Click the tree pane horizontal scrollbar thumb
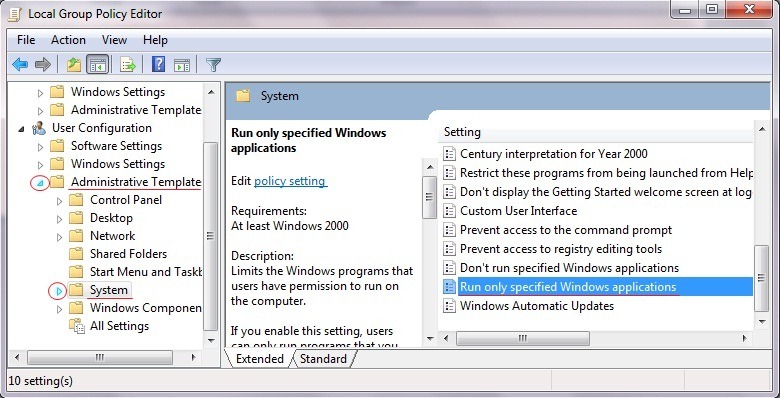Viewport: 780px width, 398px height. [x=99, y=357]
